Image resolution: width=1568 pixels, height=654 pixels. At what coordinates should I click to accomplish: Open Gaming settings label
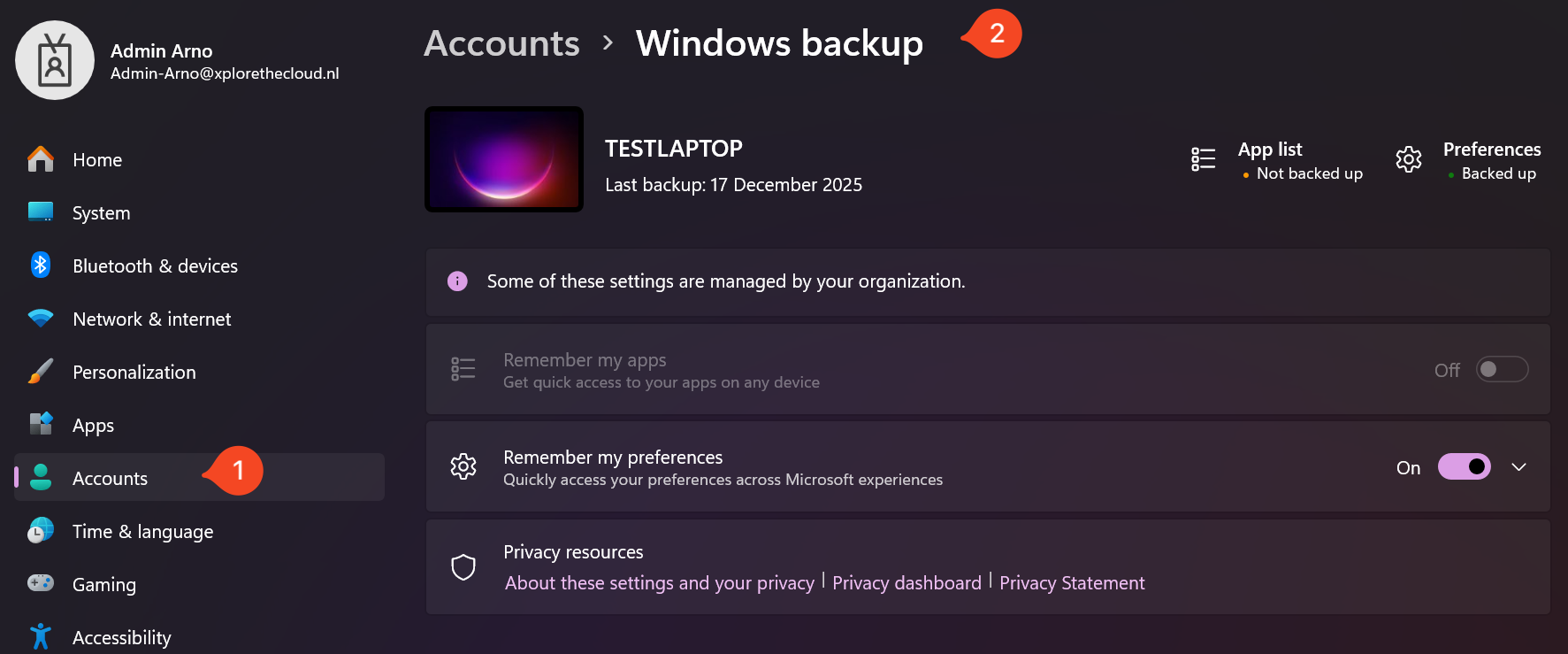coord(104,585)
